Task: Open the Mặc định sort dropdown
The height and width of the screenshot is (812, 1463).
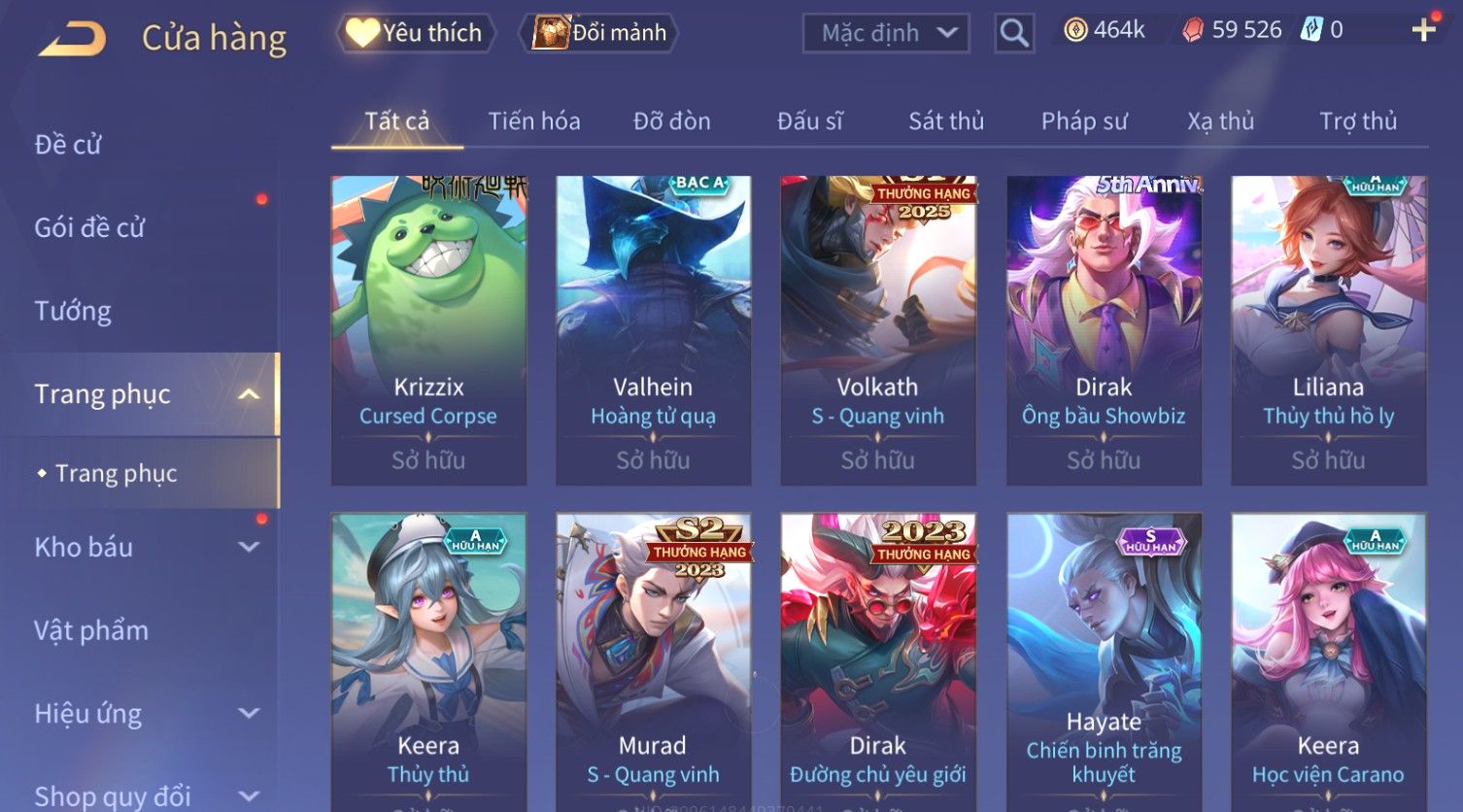Action: [x=886, y=33]
